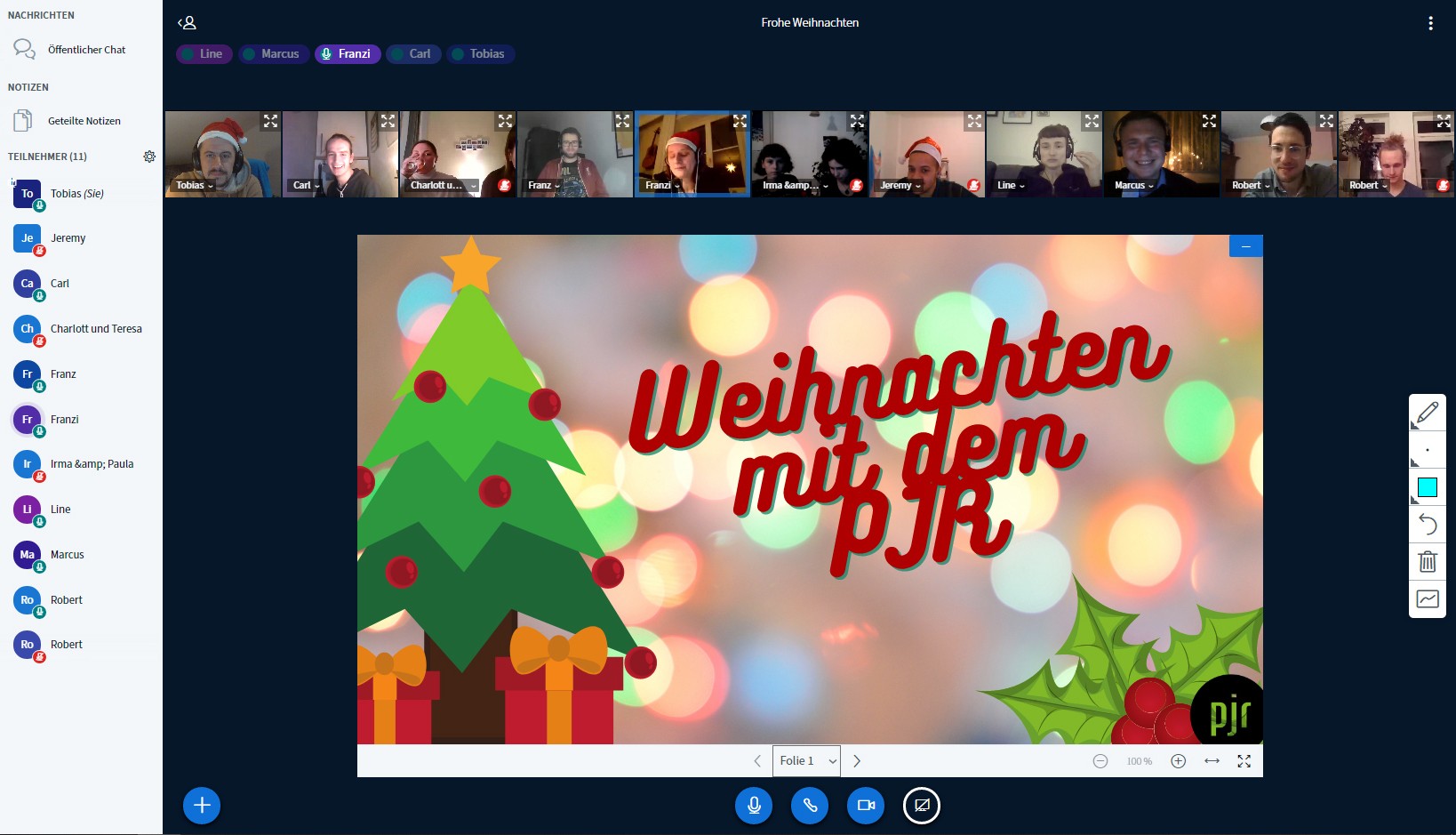Choose the cyan drawing color swatch
The image size is (1456, 835).
pyautogui.click(x=1428, y=487)
